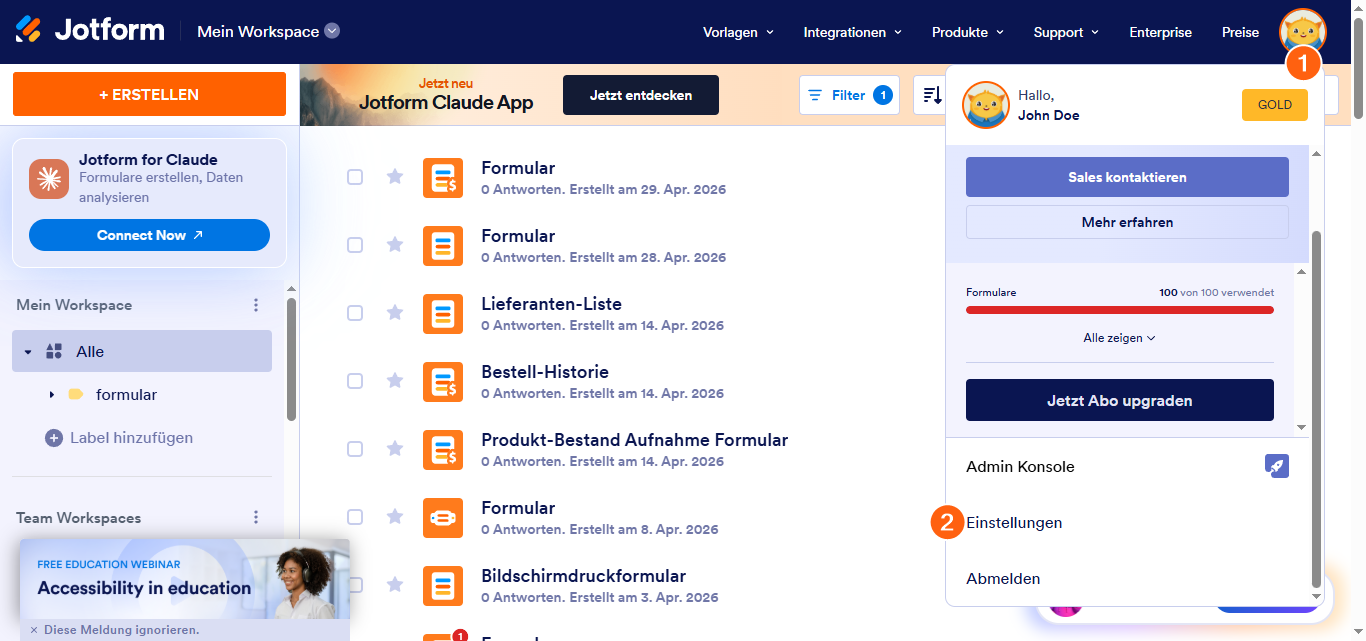
Task: Click the Lieferanten-Liste form icon
Action: (443, 314)
